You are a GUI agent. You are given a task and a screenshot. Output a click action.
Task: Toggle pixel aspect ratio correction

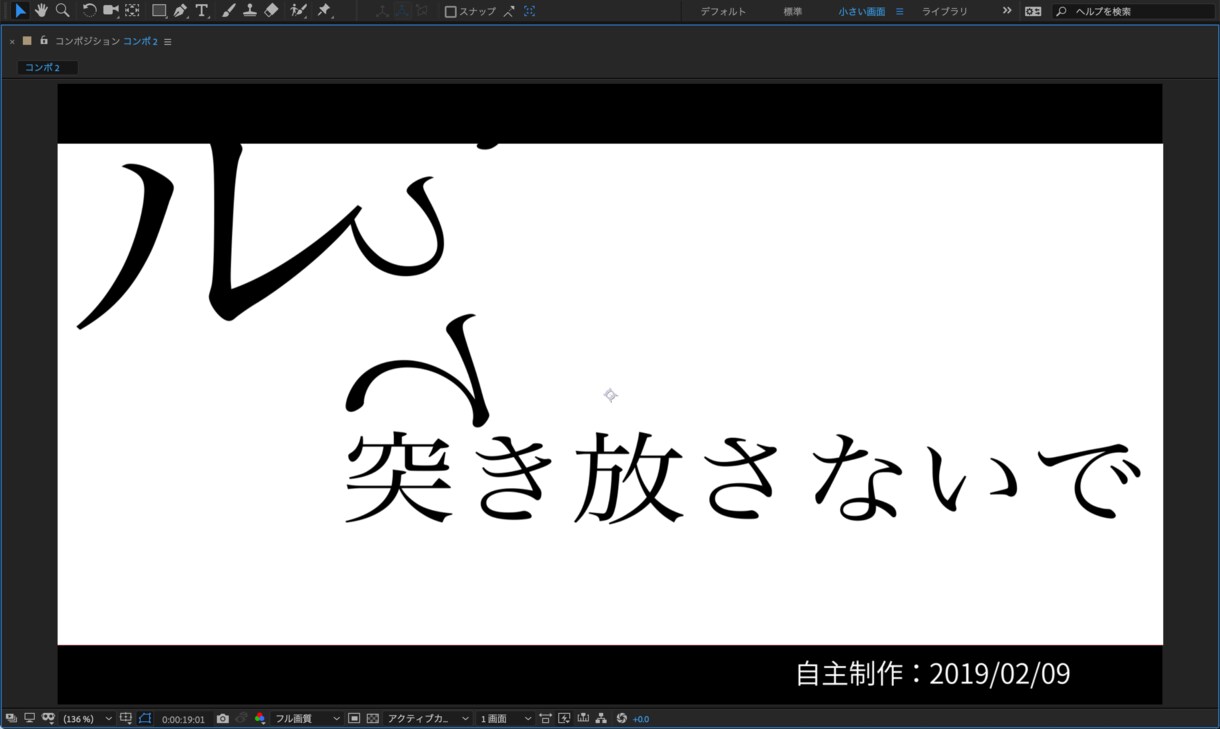click(545, 718)
